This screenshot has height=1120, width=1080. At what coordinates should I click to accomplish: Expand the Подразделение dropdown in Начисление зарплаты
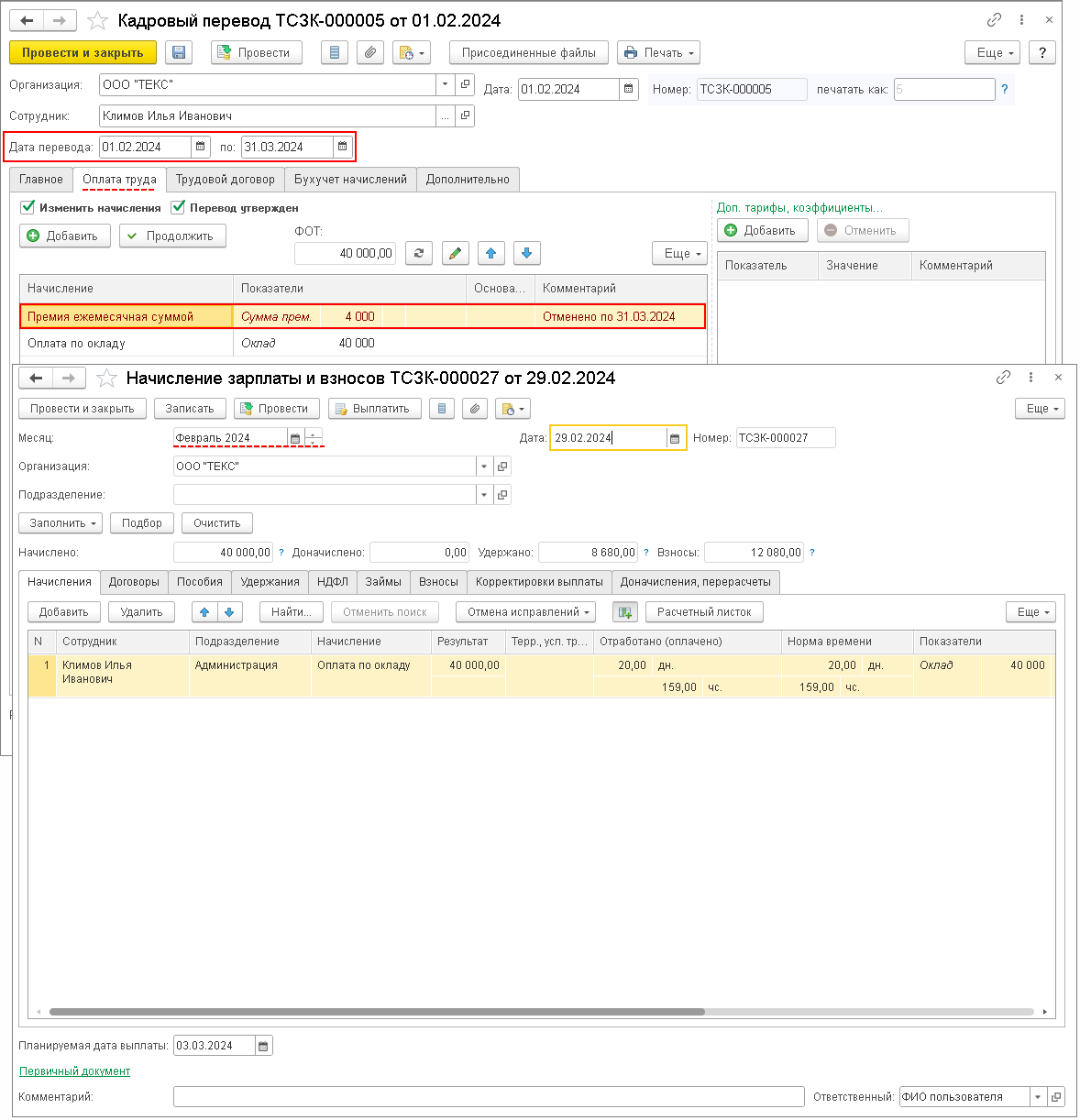pyautogui.click(x=484, y=495)
